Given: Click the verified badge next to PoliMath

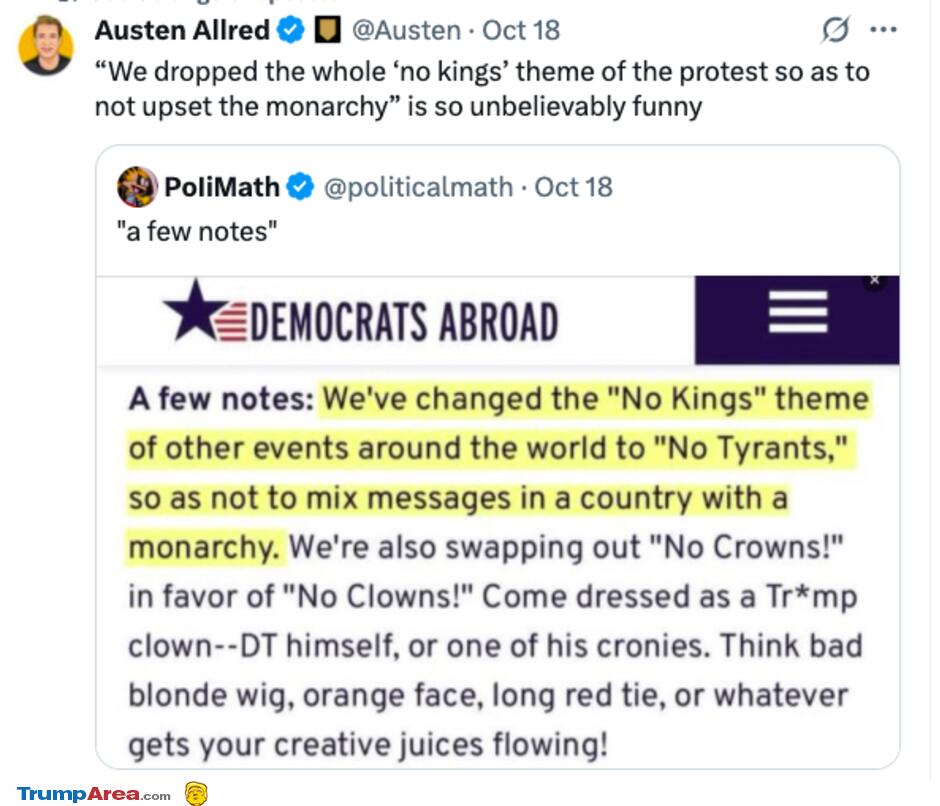Looking at the screenshot, I should [301, 187].
